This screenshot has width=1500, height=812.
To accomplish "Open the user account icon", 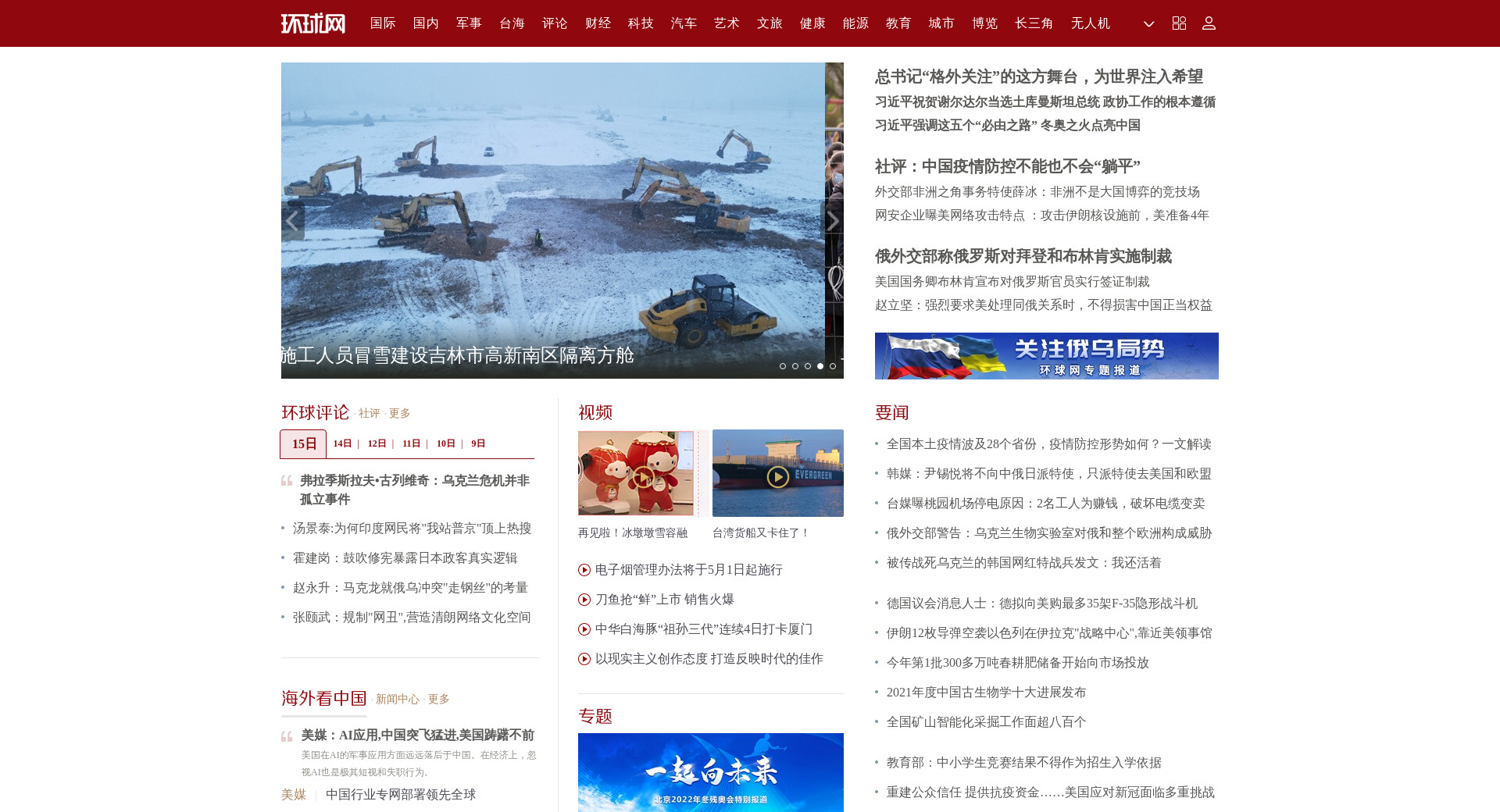I will [x=1209, y=23].
